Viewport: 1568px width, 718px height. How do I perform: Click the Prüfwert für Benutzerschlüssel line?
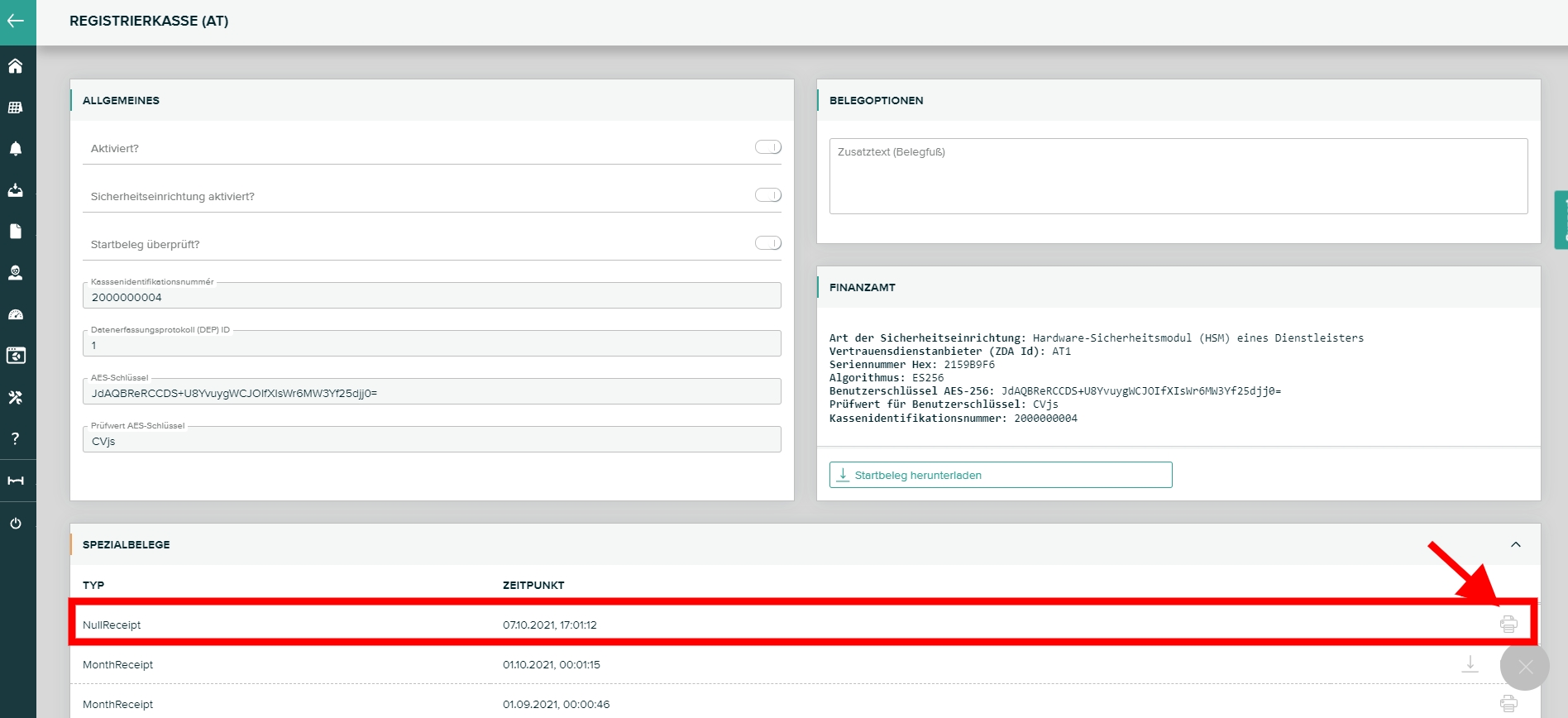click(944, 404)
